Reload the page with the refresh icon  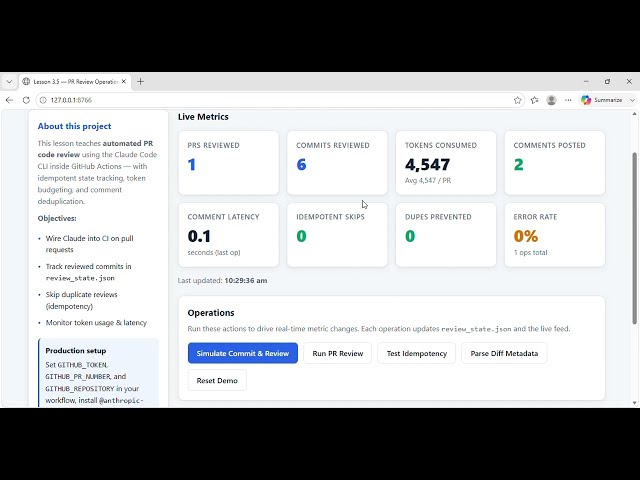tap(26, 100)
